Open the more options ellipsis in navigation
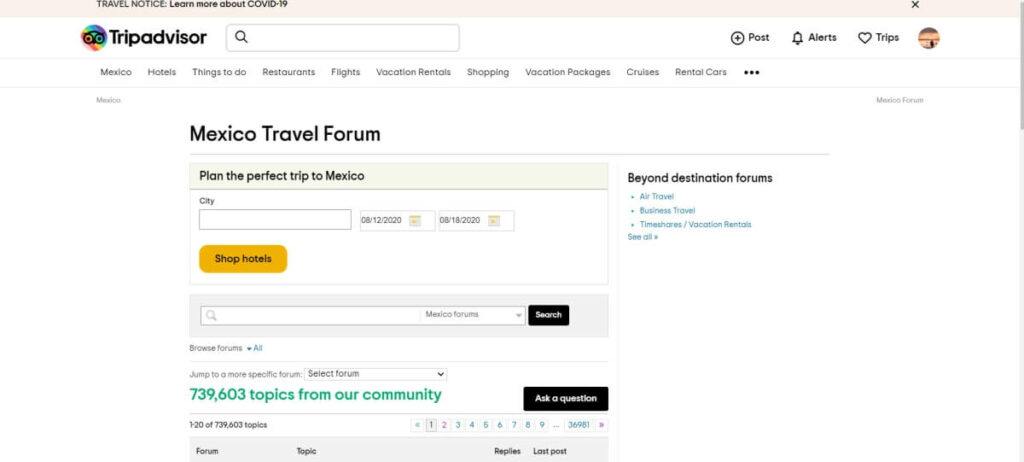 752,73
